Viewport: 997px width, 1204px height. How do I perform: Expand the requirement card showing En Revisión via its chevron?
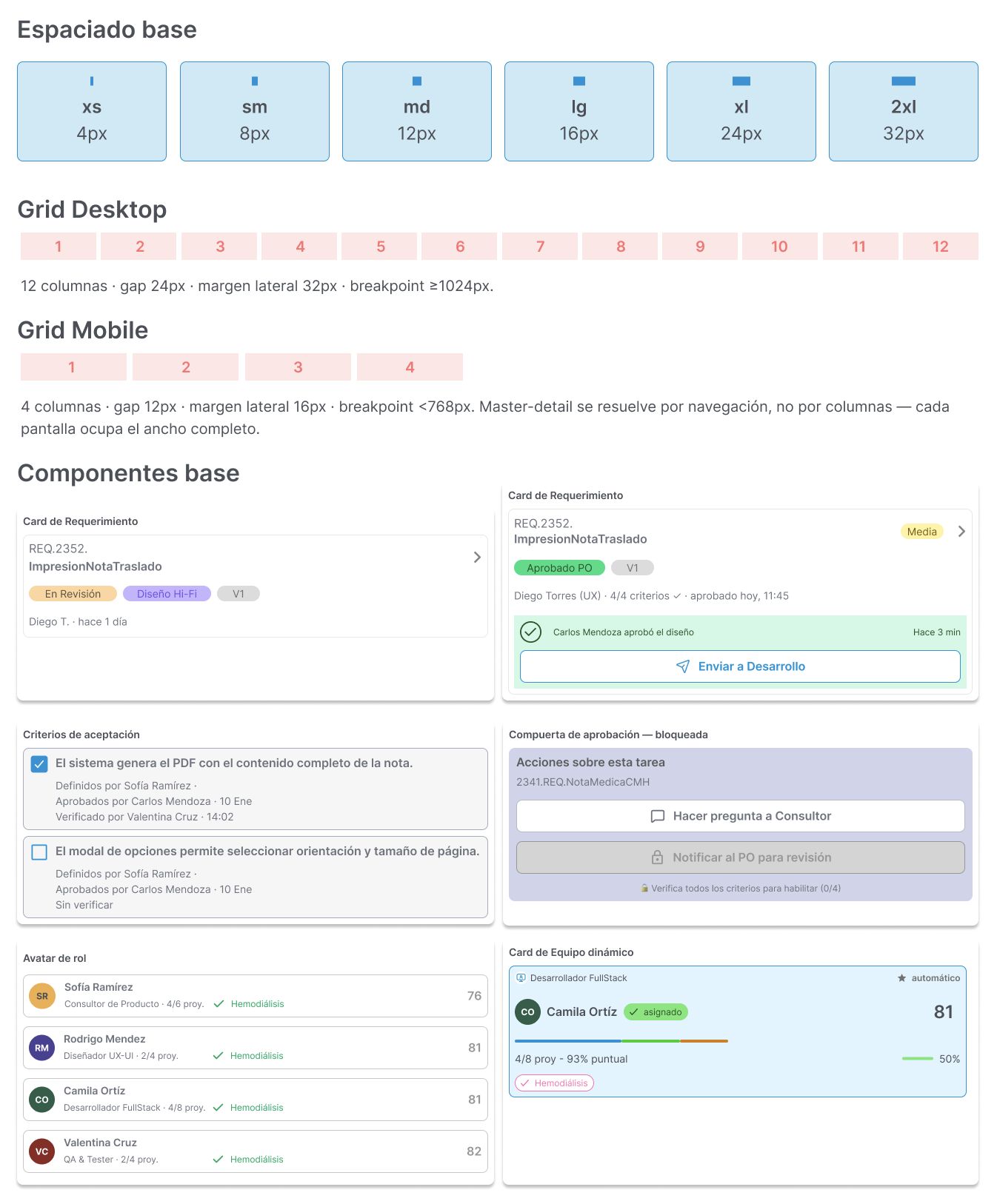[477, 557]
